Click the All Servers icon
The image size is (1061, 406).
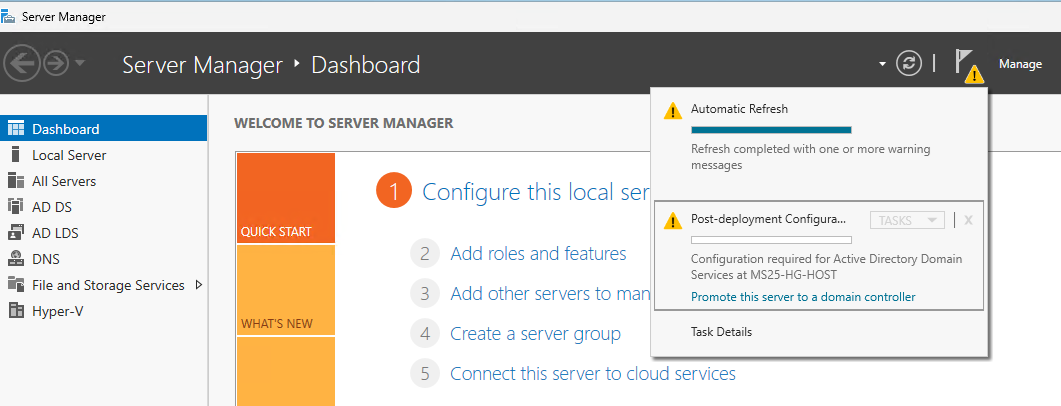tap(16, 181)
